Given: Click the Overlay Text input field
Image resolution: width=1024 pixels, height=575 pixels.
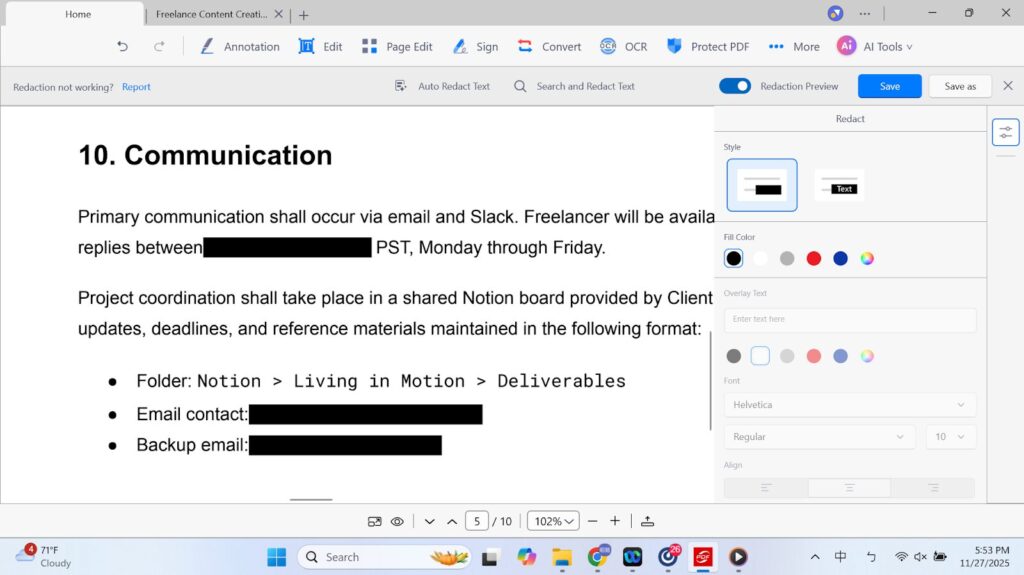Looking at the screenshot, I should 849,320.
